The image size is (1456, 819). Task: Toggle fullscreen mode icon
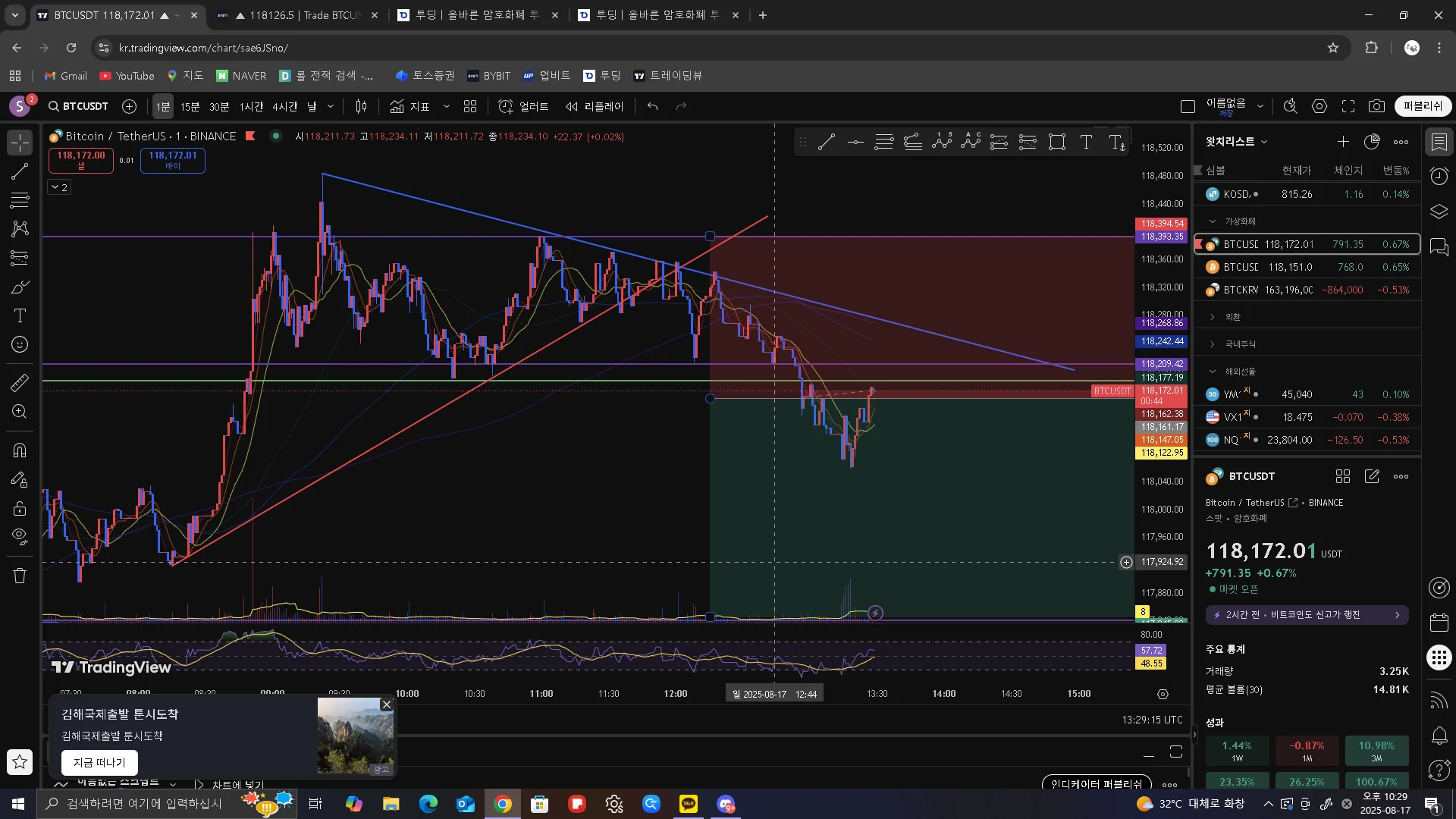click(x=1348, y=106)
